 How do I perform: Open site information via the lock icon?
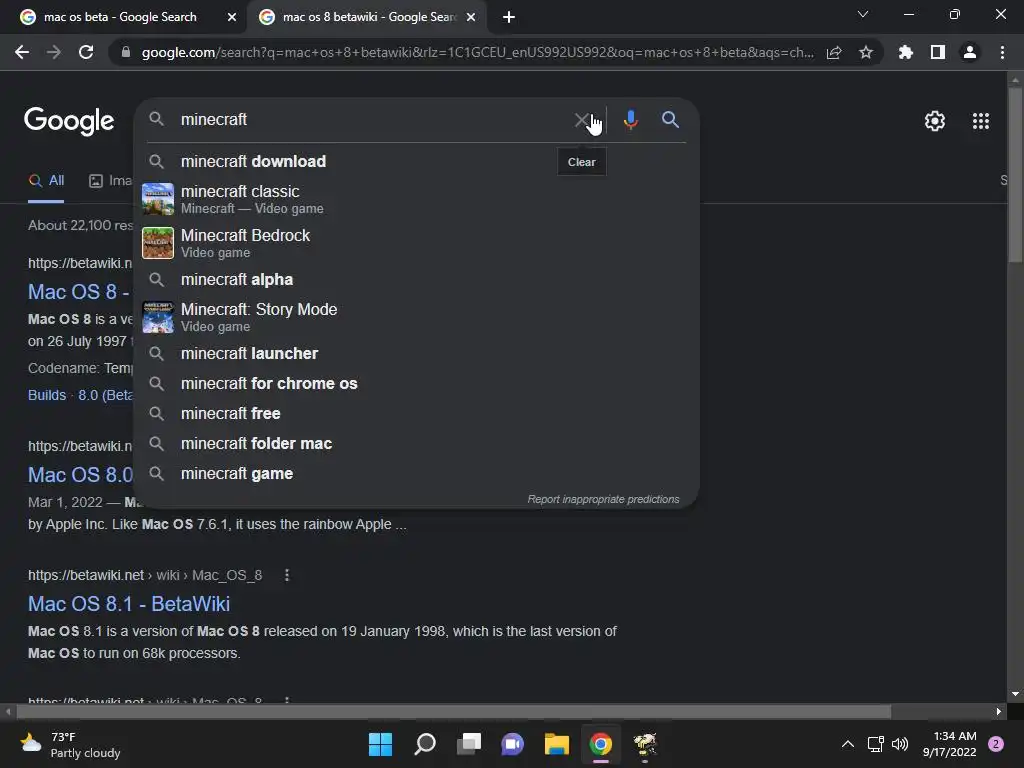coord(125,52)
